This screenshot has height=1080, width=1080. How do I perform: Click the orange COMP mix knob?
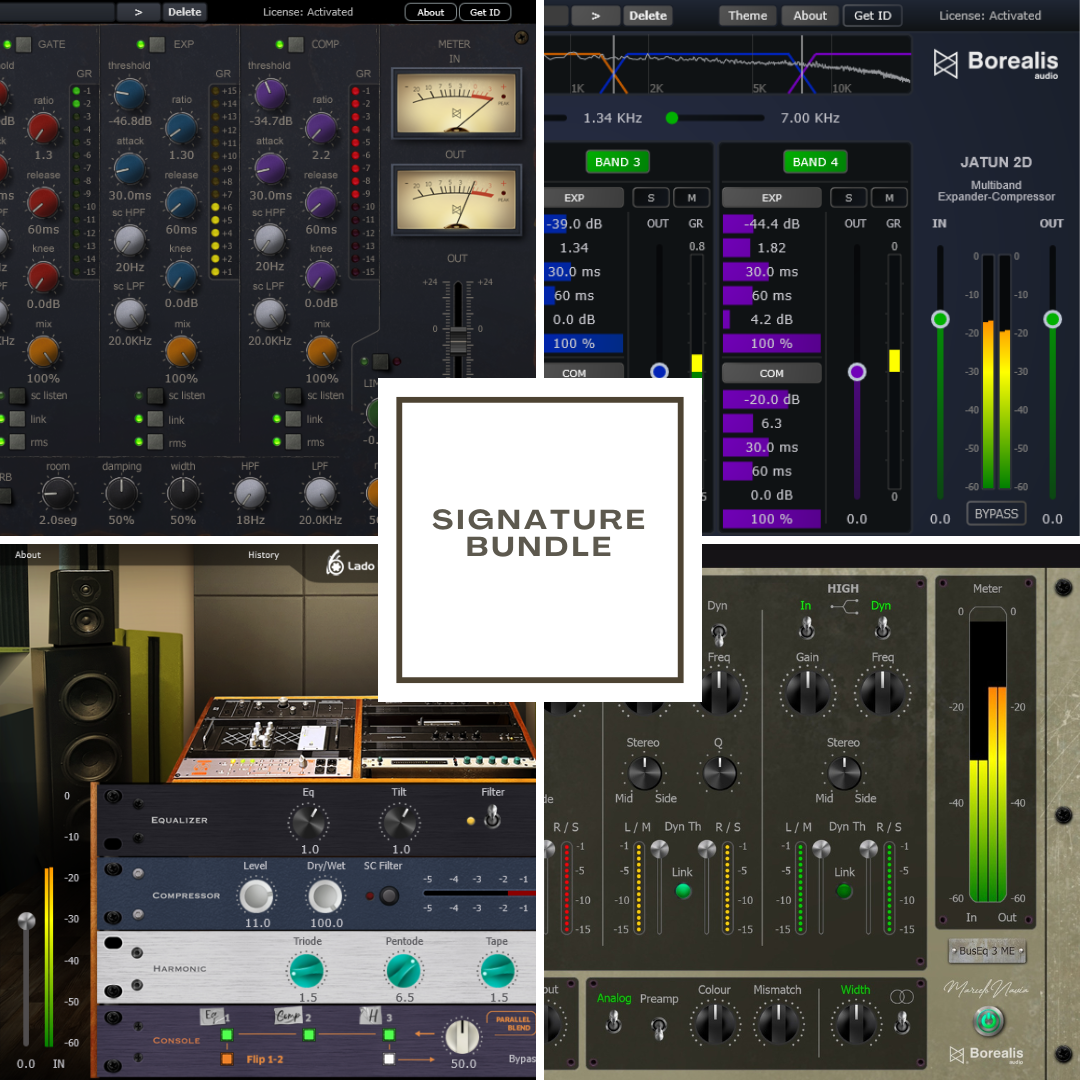tap(321, 351)
